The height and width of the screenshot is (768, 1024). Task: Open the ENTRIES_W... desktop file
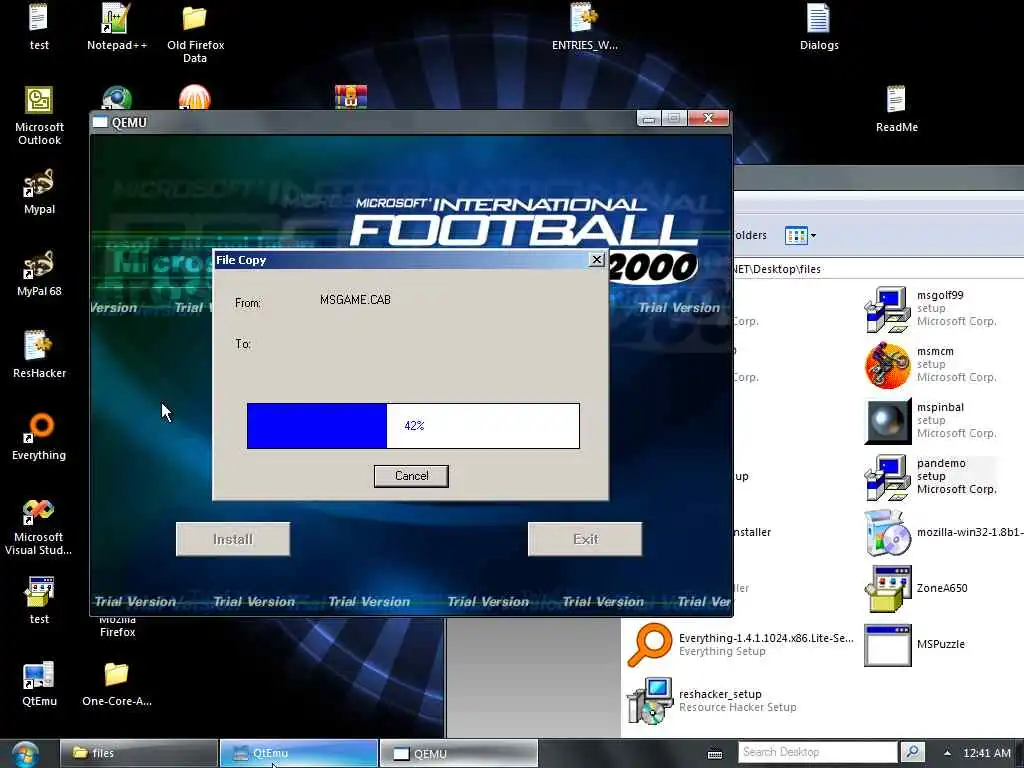coord(584,26)
